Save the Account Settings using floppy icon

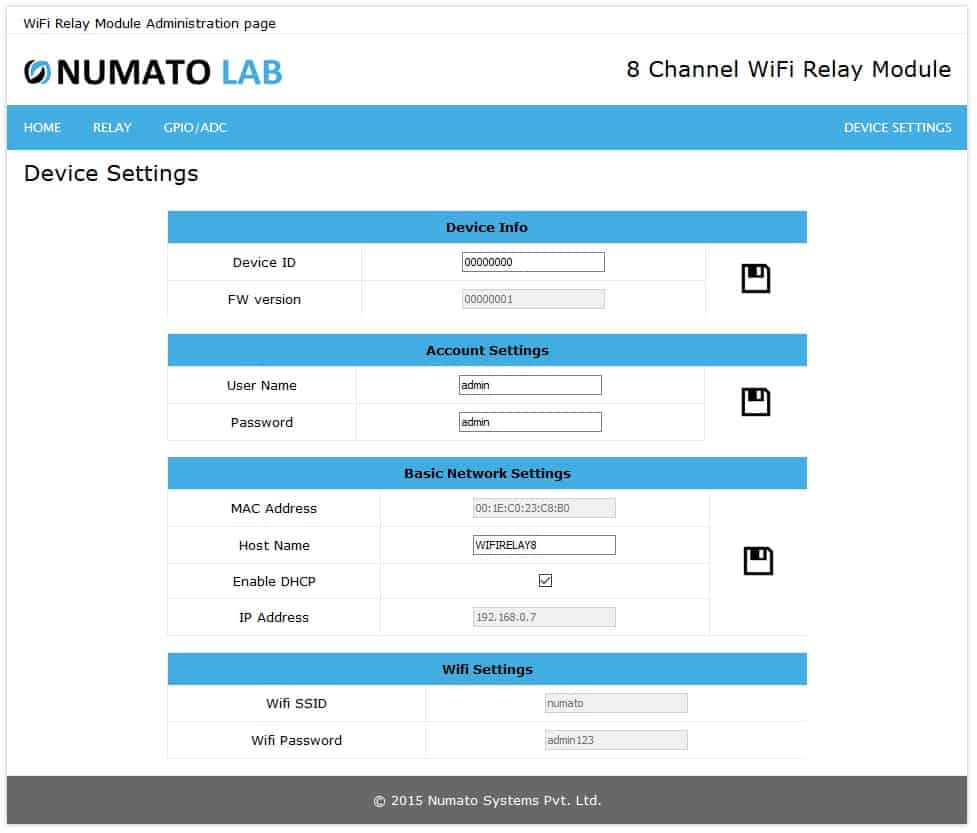pyautogui.click(x=755, y=402)
